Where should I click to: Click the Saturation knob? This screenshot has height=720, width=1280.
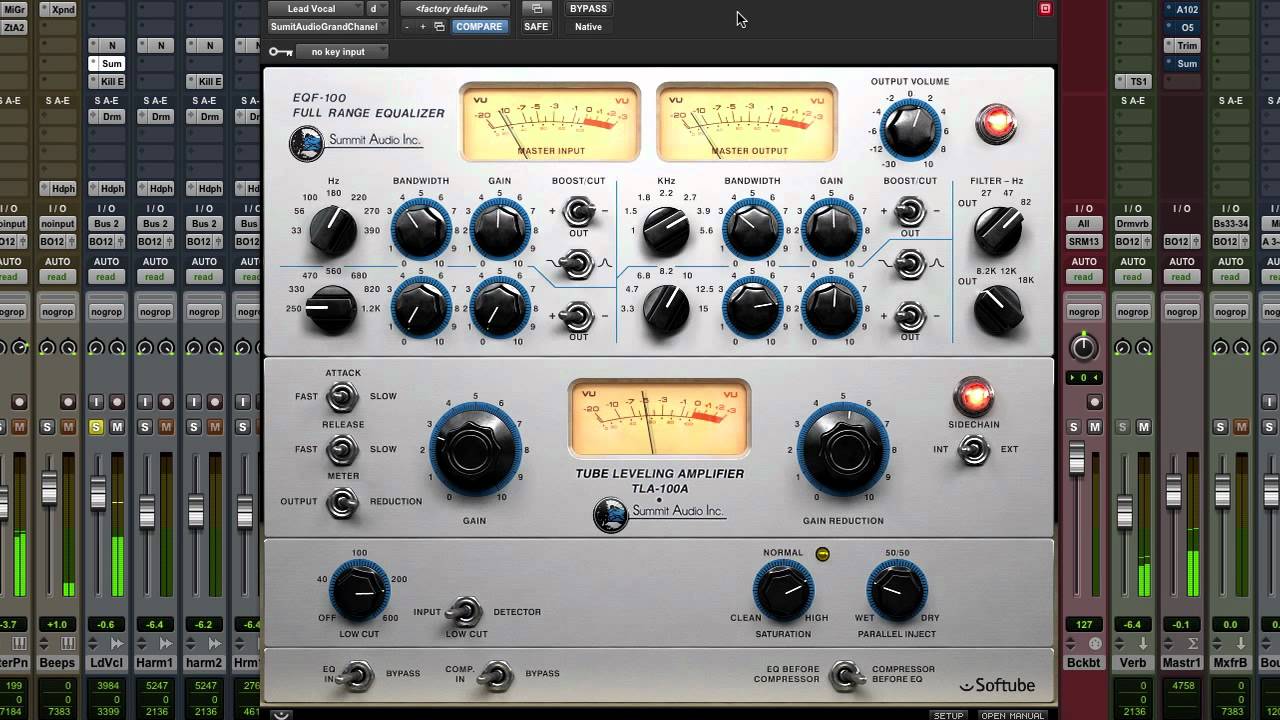click(783, 592)
